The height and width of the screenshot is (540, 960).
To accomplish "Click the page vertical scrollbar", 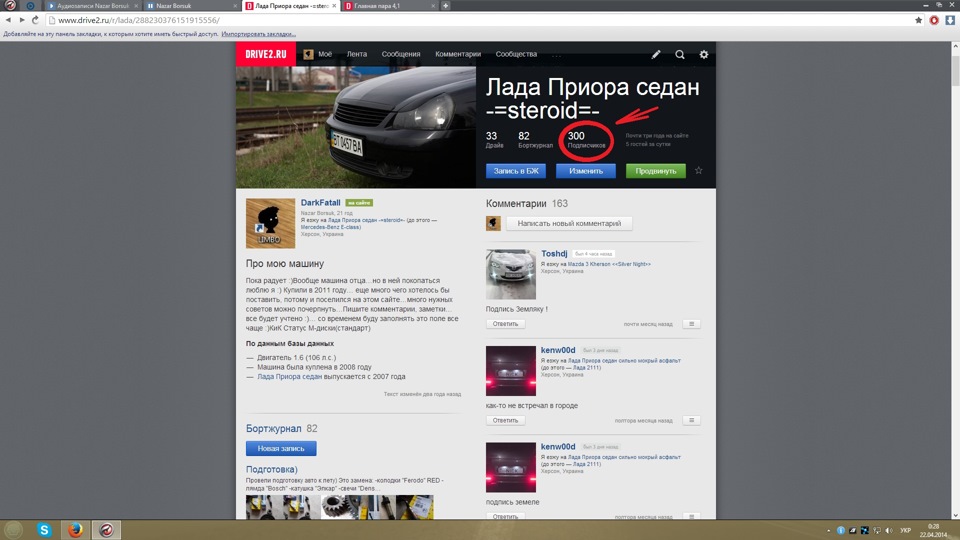I will pyautogui.click(x=955, y=280).
